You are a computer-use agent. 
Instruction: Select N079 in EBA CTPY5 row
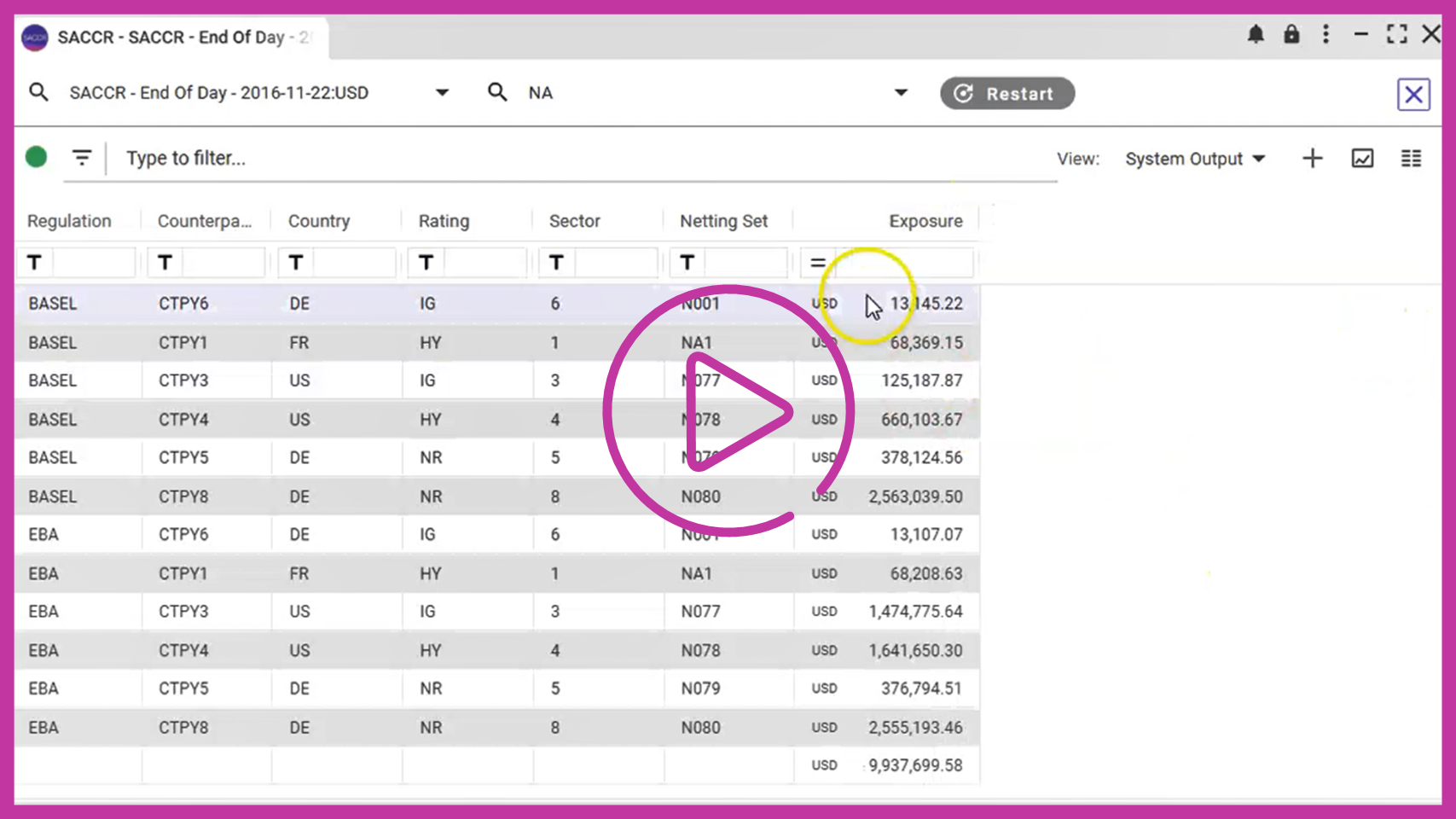[x=700, y=688]
